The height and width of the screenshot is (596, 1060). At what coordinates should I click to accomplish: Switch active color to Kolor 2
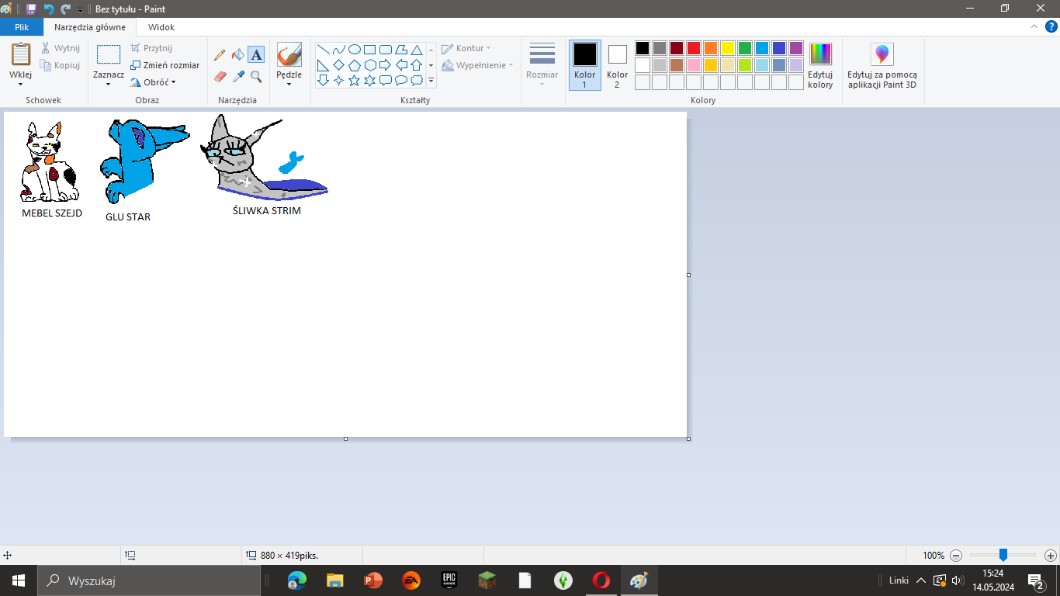point(617,65)
